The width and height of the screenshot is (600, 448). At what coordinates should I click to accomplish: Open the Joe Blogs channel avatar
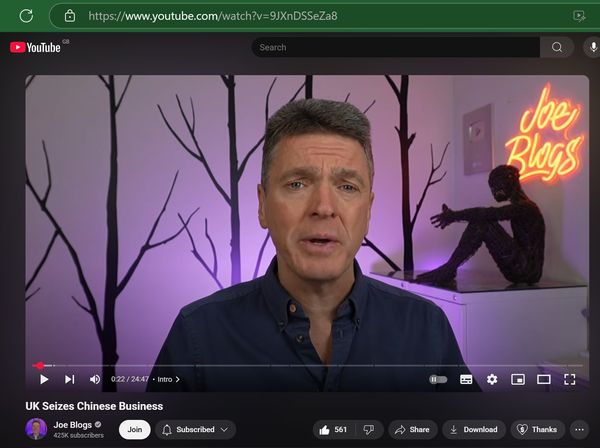[x=36, y=429]
